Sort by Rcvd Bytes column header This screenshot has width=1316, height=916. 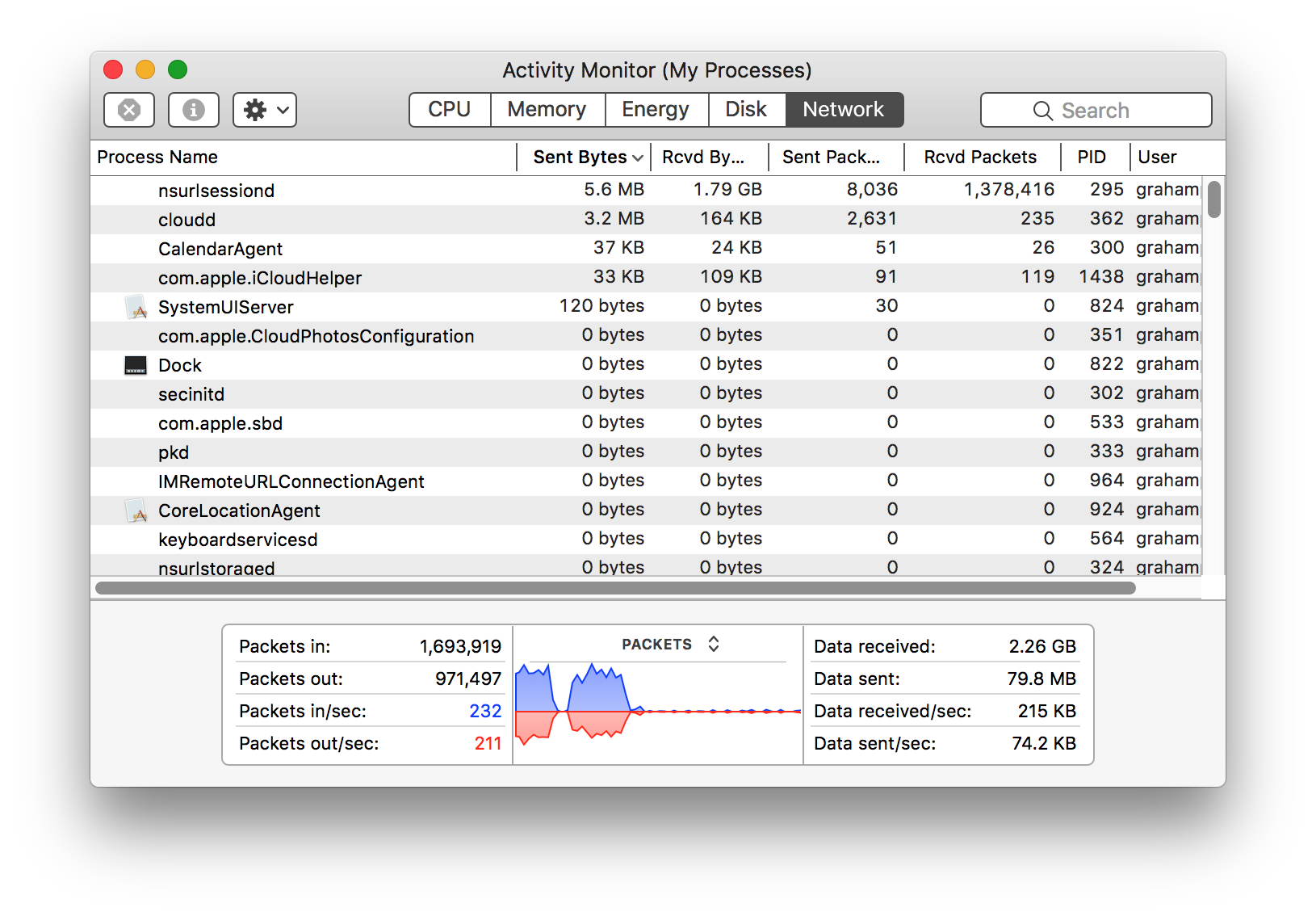coord(710,157)
